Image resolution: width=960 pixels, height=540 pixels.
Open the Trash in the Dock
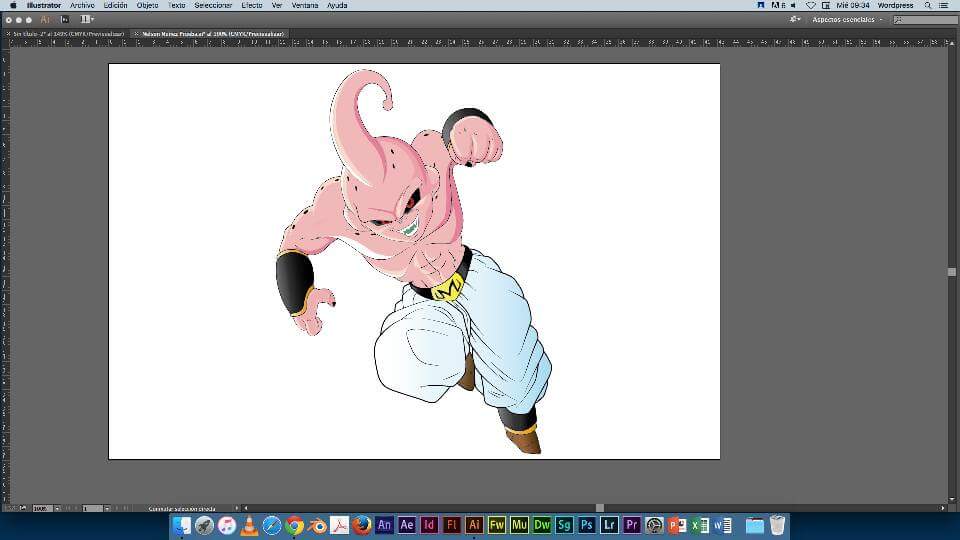pos(777,525)
